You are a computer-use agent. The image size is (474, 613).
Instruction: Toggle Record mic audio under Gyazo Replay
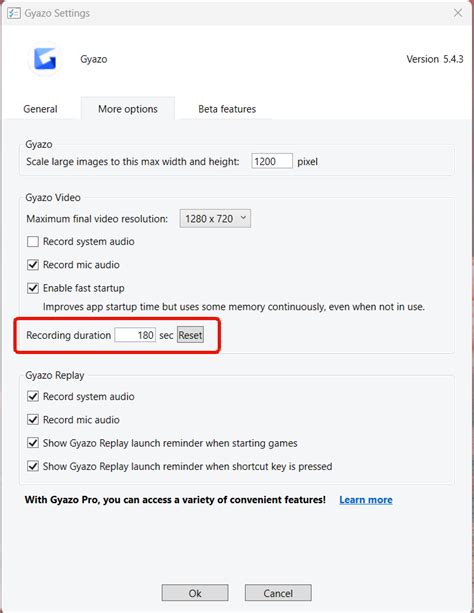pos(33,420)
